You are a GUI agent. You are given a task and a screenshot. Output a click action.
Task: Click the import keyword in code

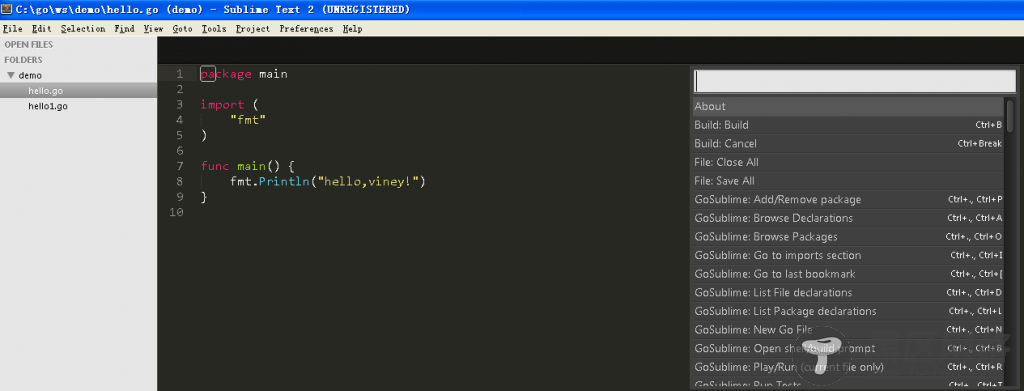click(222, 104)
